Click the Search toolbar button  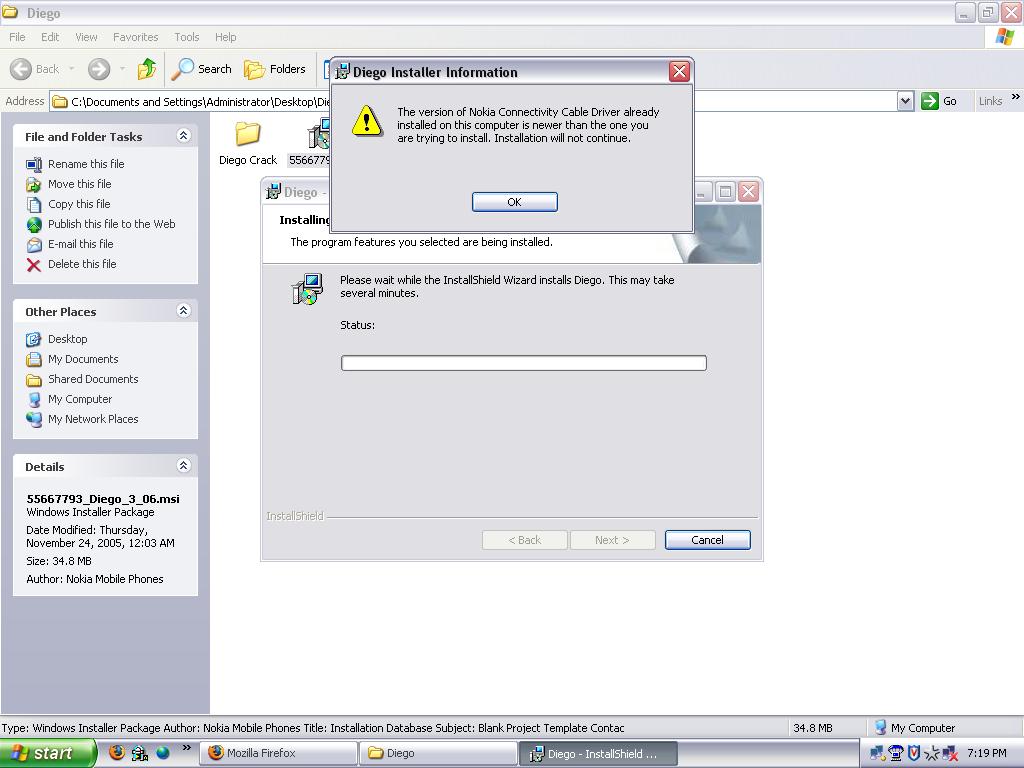[201, 69]
